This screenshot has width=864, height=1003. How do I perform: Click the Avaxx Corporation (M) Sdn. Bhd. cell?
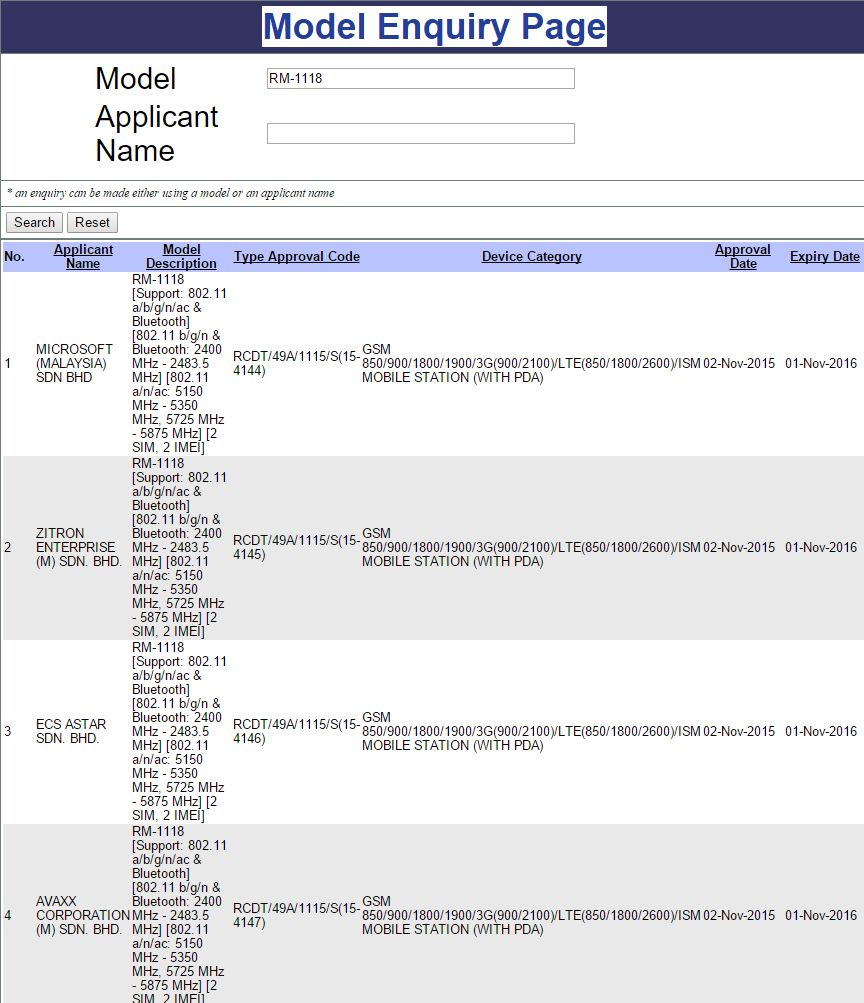coord(82,915)
